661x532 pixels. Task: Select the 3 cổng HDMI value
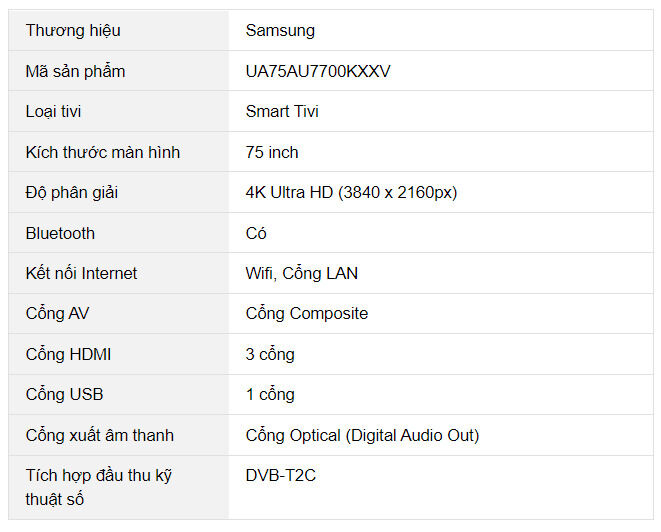point(270,354)
